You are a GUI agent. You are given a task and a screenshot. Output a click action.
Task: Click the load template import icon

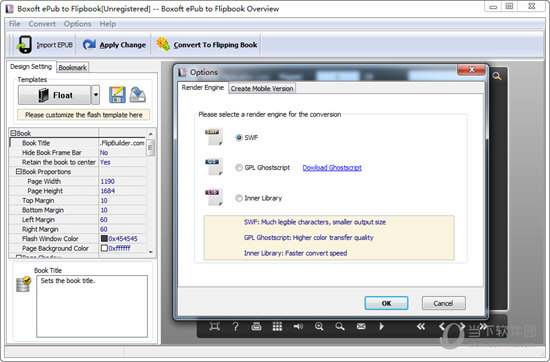(138, 95)
